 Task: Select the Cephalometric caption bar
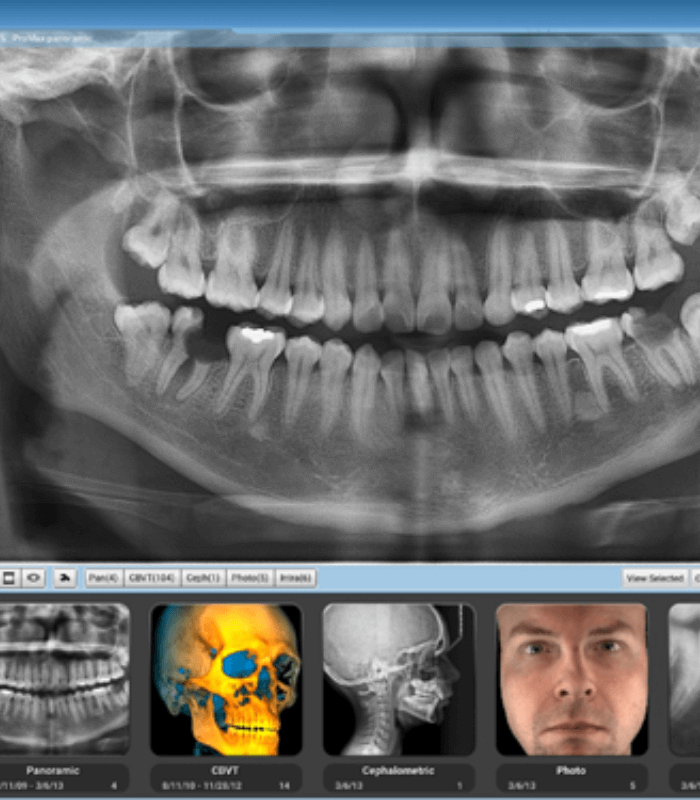(x=398, y=778)
